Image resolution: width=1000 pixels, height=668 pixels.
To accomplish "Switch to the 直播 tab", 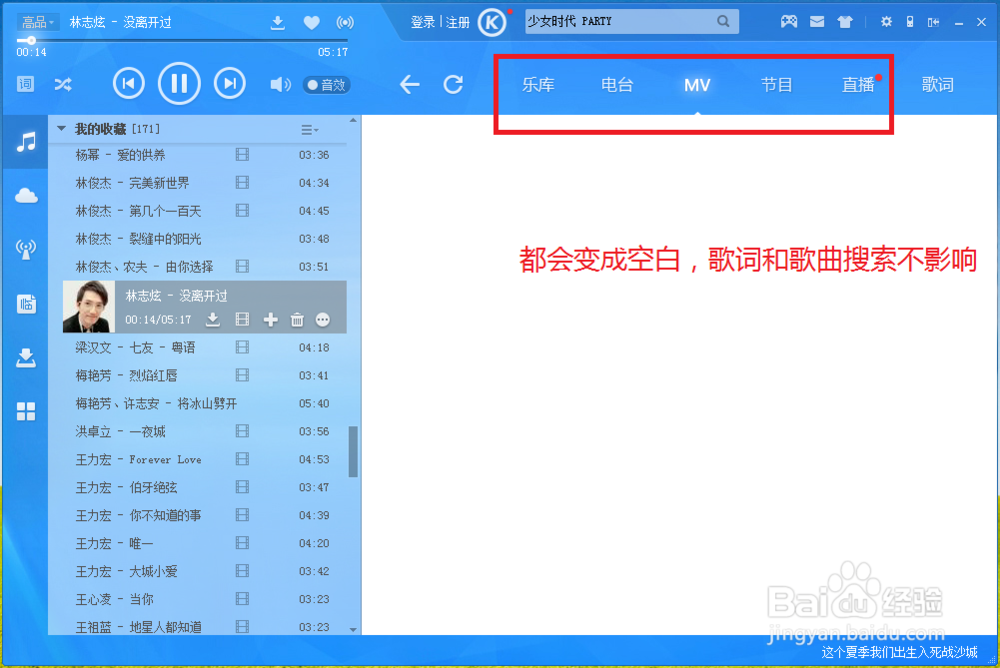I will tap(858, 85).
